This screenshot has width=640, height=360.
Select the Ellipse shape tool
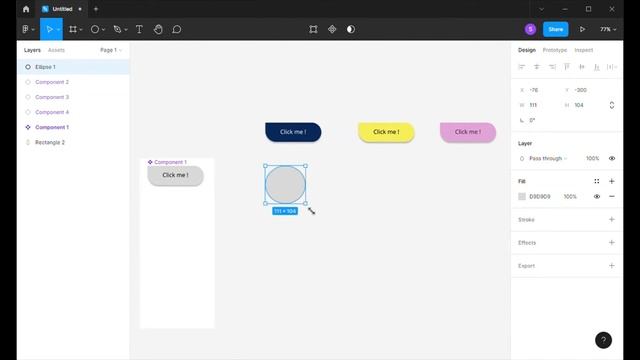(x=95, y=29)
